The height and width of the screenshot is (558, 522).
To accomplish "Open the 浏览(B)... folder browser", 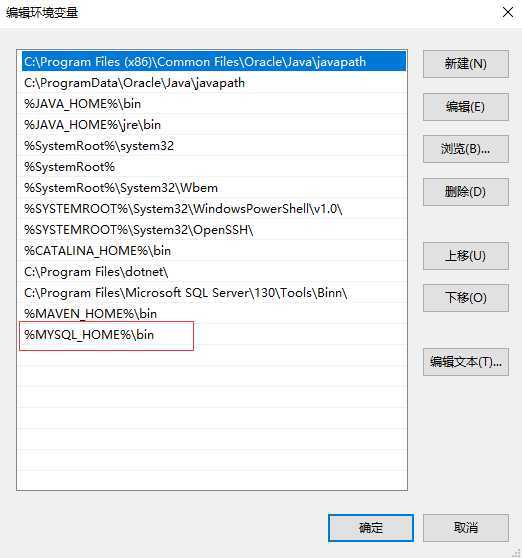I will pyautogui.click(x=466, y=149).
